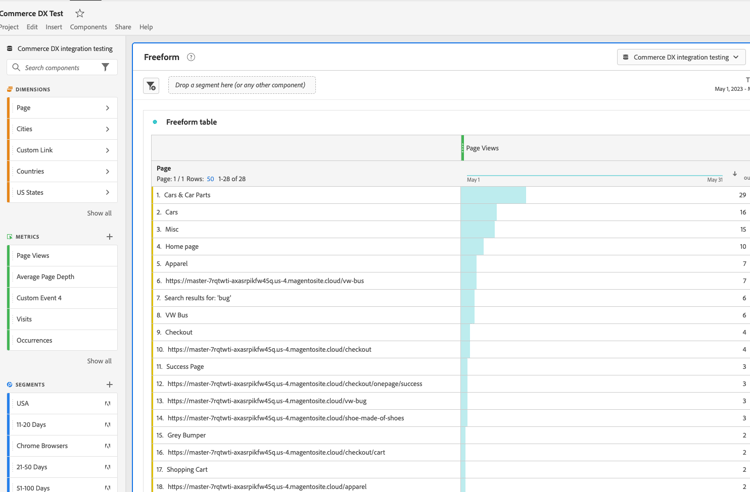Open the Commerce DX integration testing report suite dropdown

tap(681, 57)
